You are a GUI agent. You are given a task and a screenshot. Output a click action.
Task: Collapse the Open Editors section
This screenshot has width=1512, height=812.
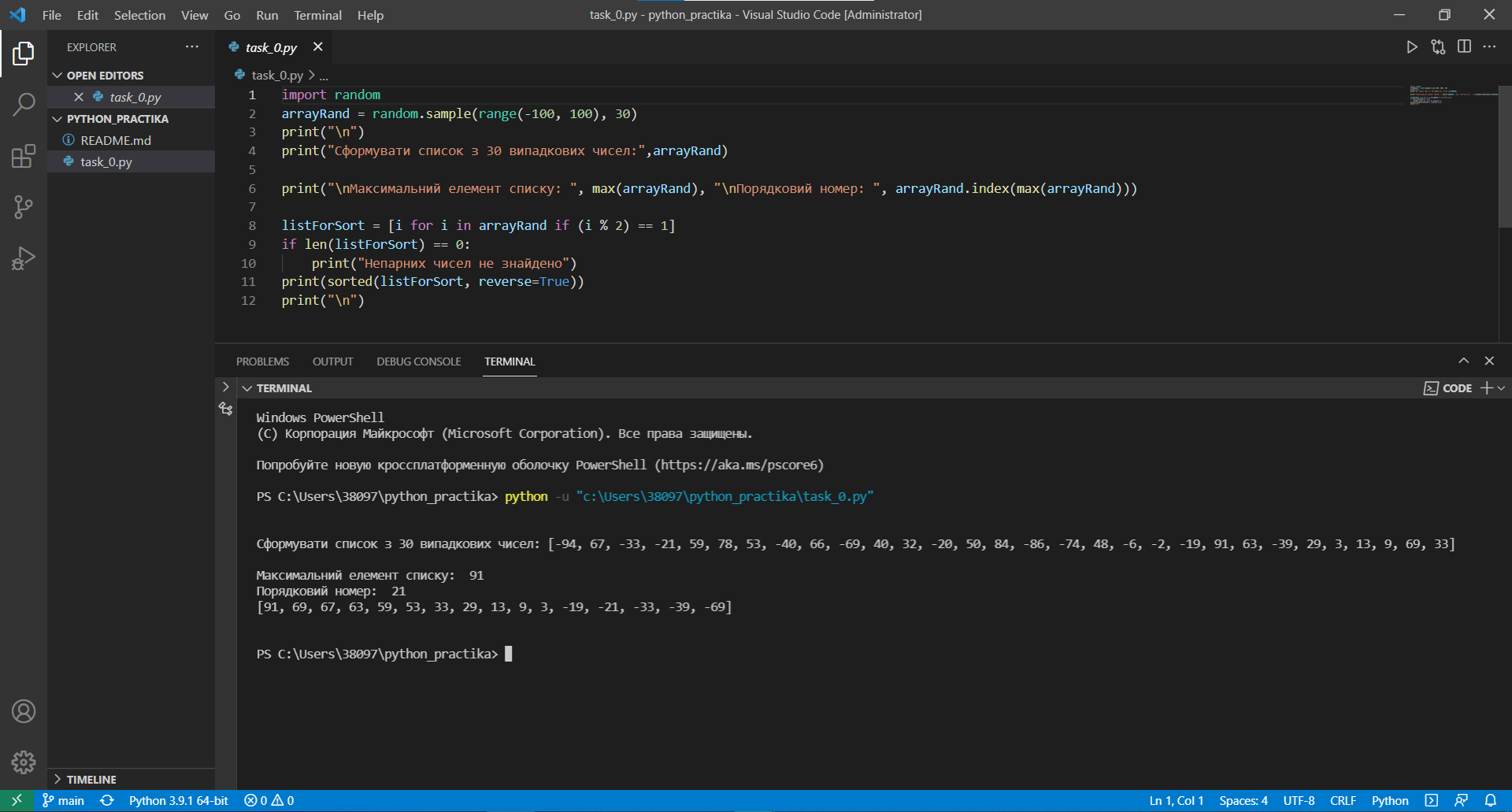(57, 76)
